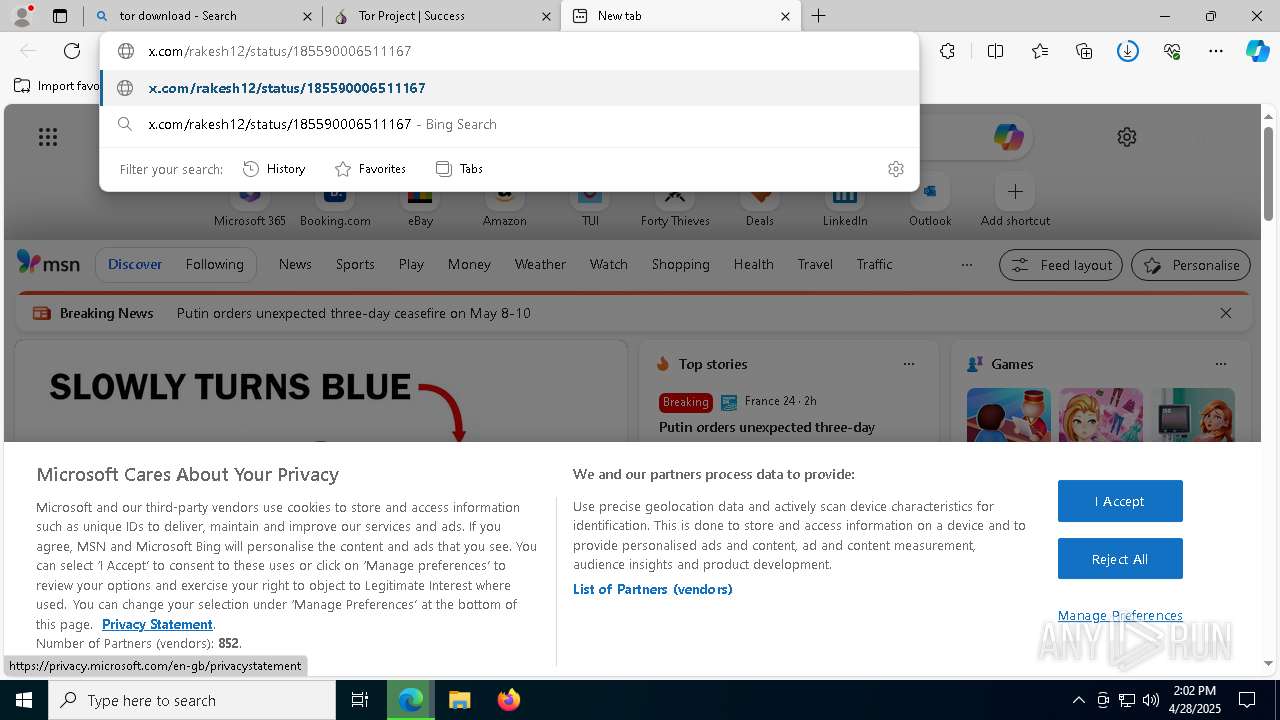This screenshot has height=720, width=1280.
Task: Open the Collections icon
Action: (x=1084, y=51)
